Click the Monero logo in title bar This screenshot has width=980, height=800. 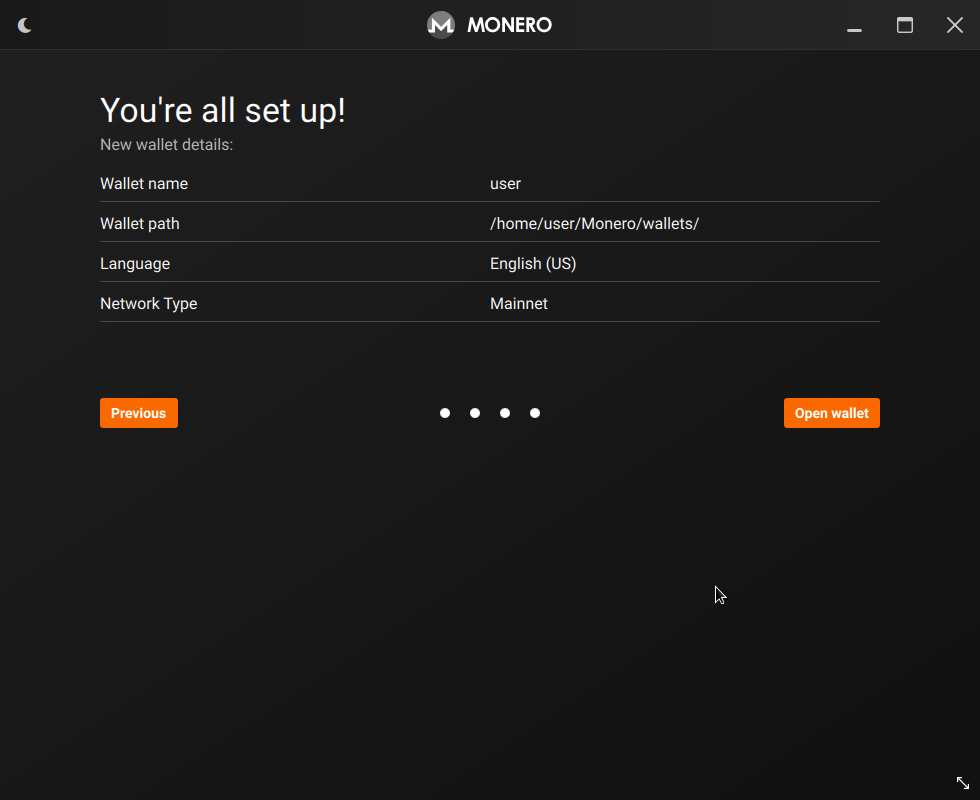(x=441, y=25)
